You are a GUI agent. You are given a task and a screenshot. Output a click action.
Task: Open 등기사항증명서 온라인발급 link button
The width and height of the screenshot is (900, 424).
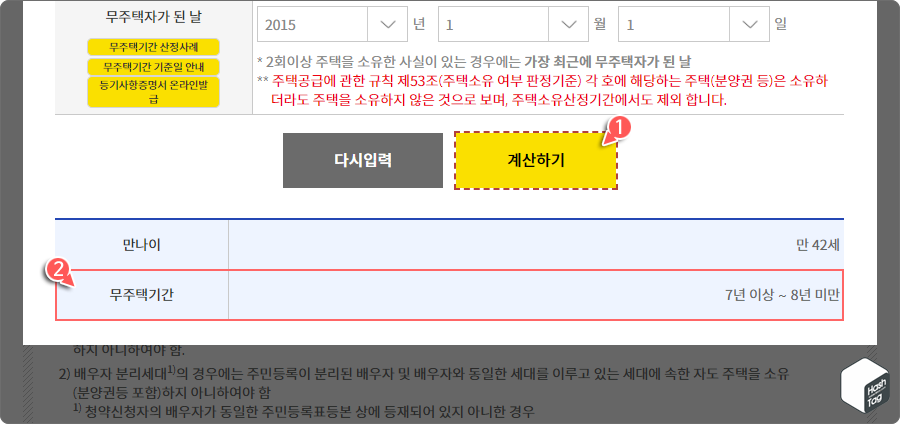click(153, 92)
